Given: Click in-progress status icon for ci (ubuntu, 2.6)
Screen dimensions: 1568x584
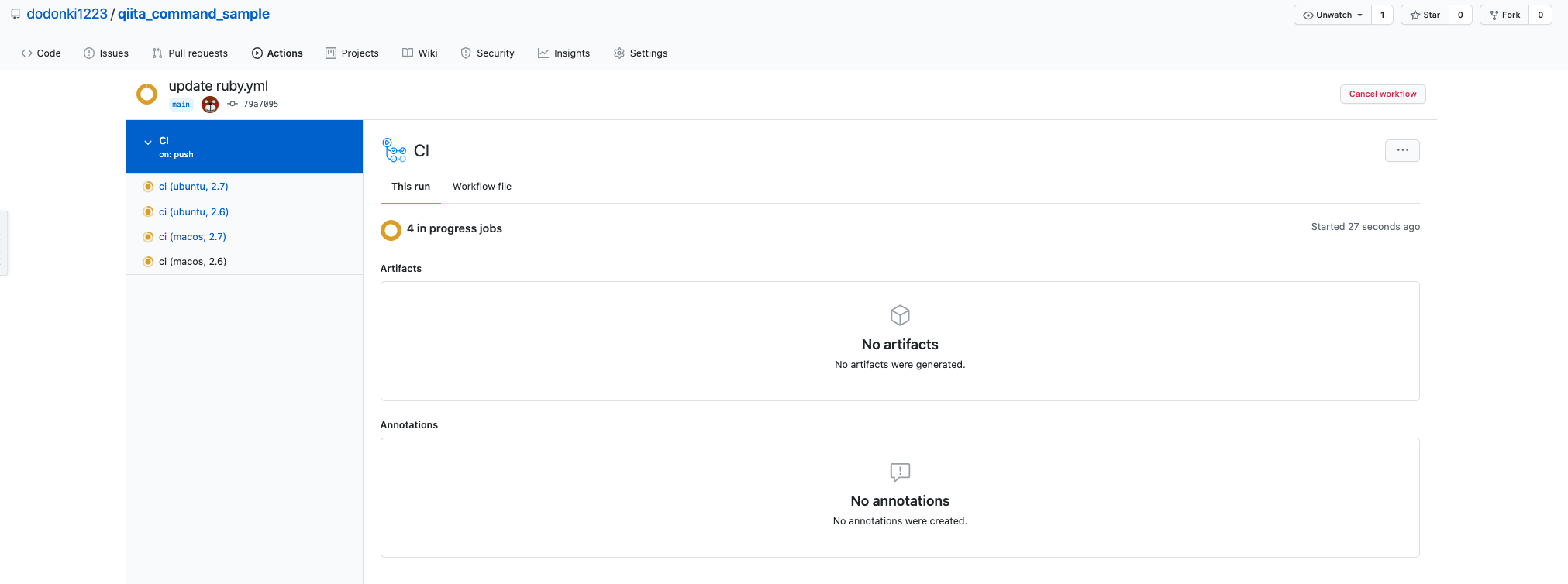Looking at the screenshot, I should [x=148, y=211].
